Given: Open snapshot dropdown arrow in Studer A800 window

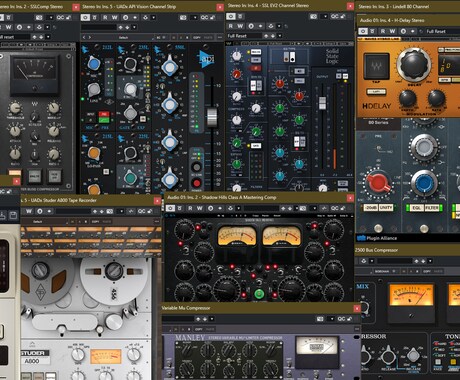Looking at the screenshot, I should point(121,211).
